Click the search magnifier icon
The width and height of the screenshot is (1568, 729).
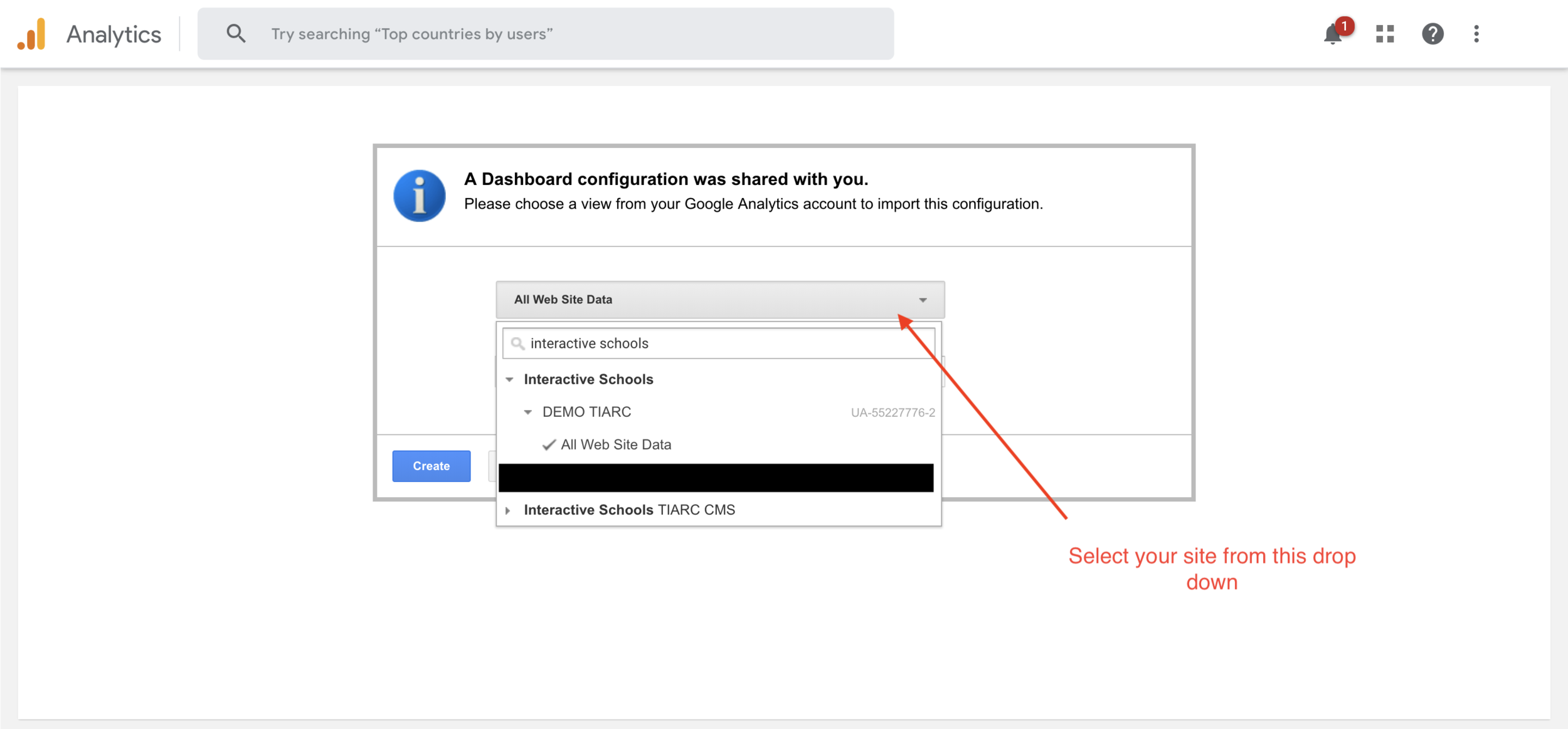coord(236,33)
